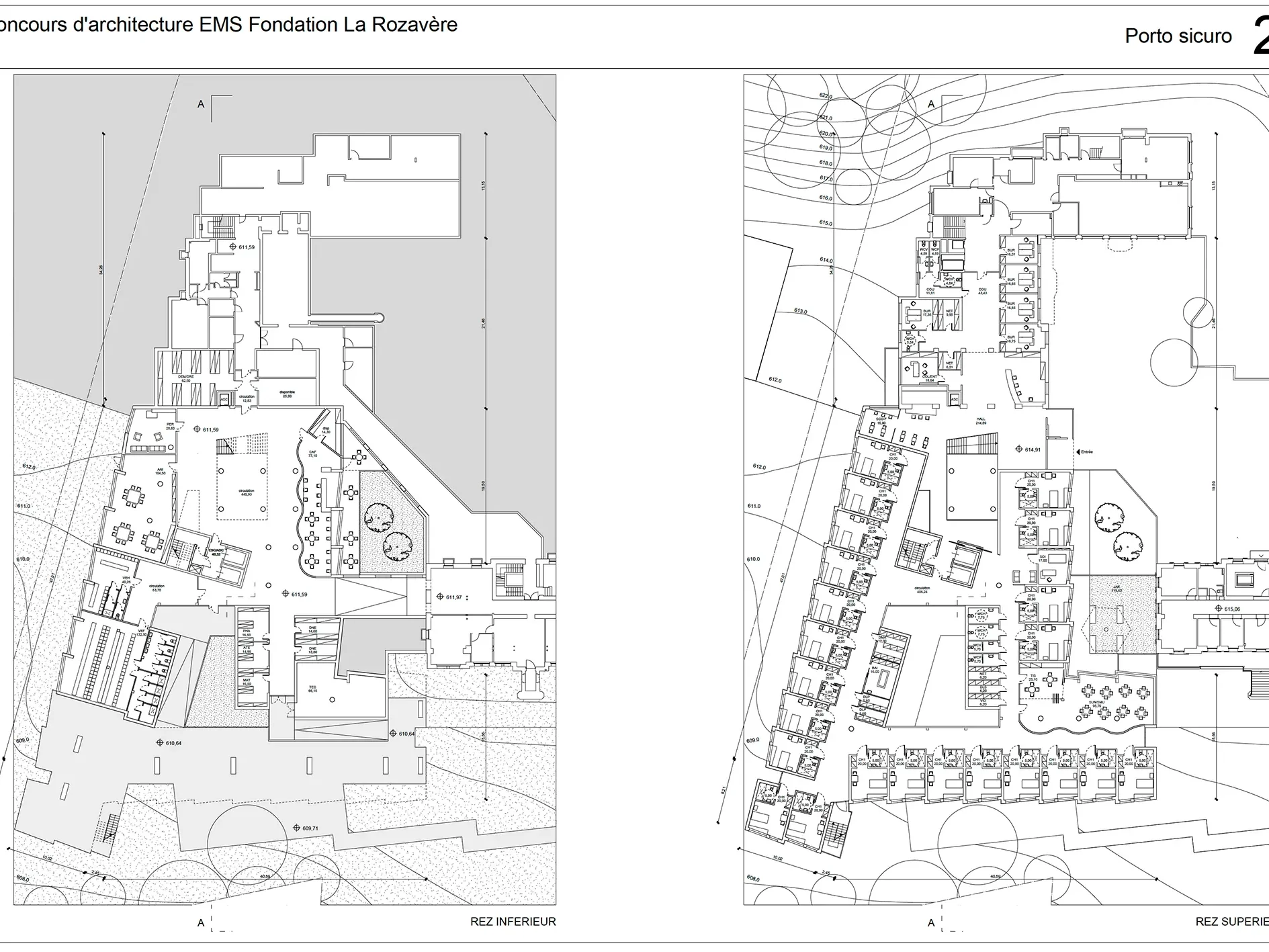The image size is (1269, 952).
Task: Select the HALL 214,89 room label
Action: [981, 421]
